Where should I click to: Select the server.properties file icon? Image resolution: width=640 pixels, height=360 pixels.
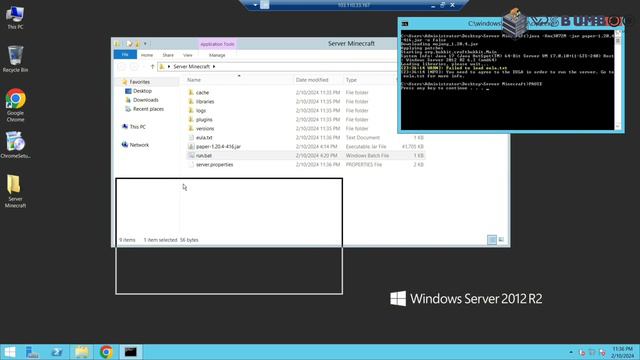191,164
